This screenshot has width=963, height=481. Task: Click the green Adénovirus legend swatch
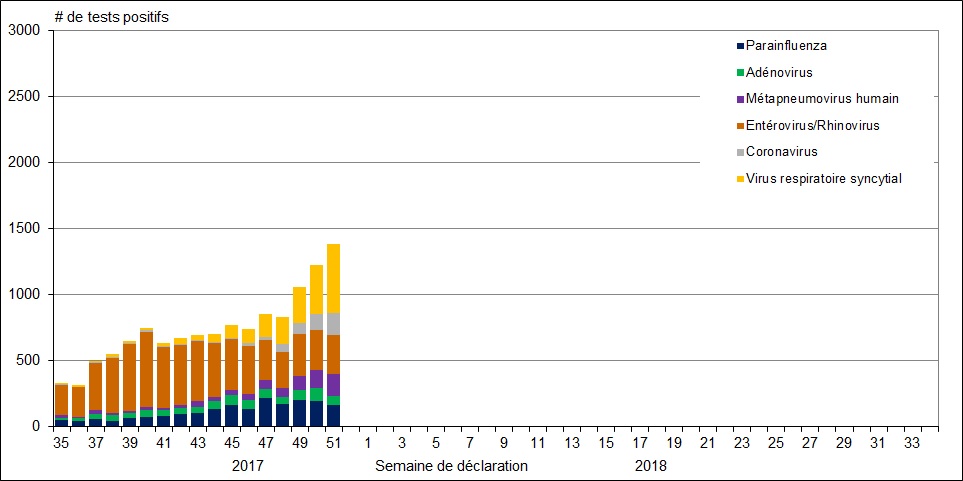click(x=740, y=72)
